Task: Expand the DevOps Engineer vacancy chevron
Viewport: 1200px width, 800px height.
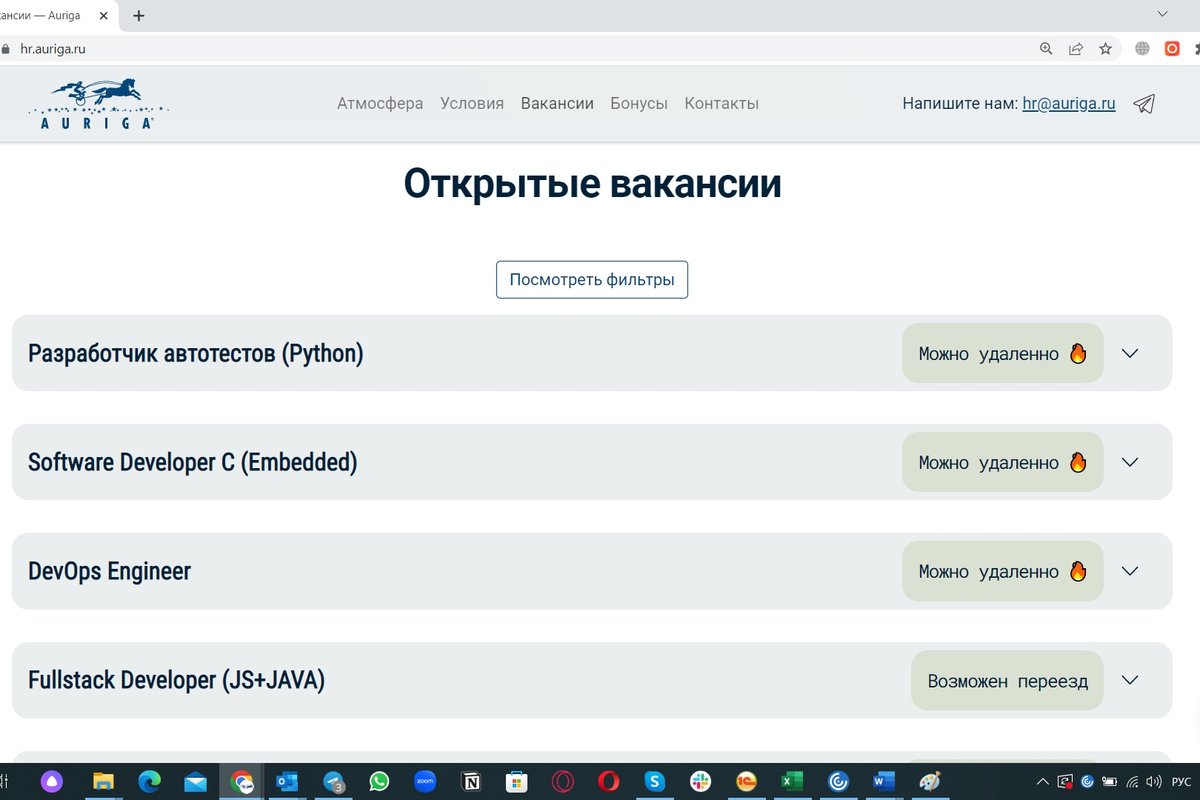Action: (1130, 571)
